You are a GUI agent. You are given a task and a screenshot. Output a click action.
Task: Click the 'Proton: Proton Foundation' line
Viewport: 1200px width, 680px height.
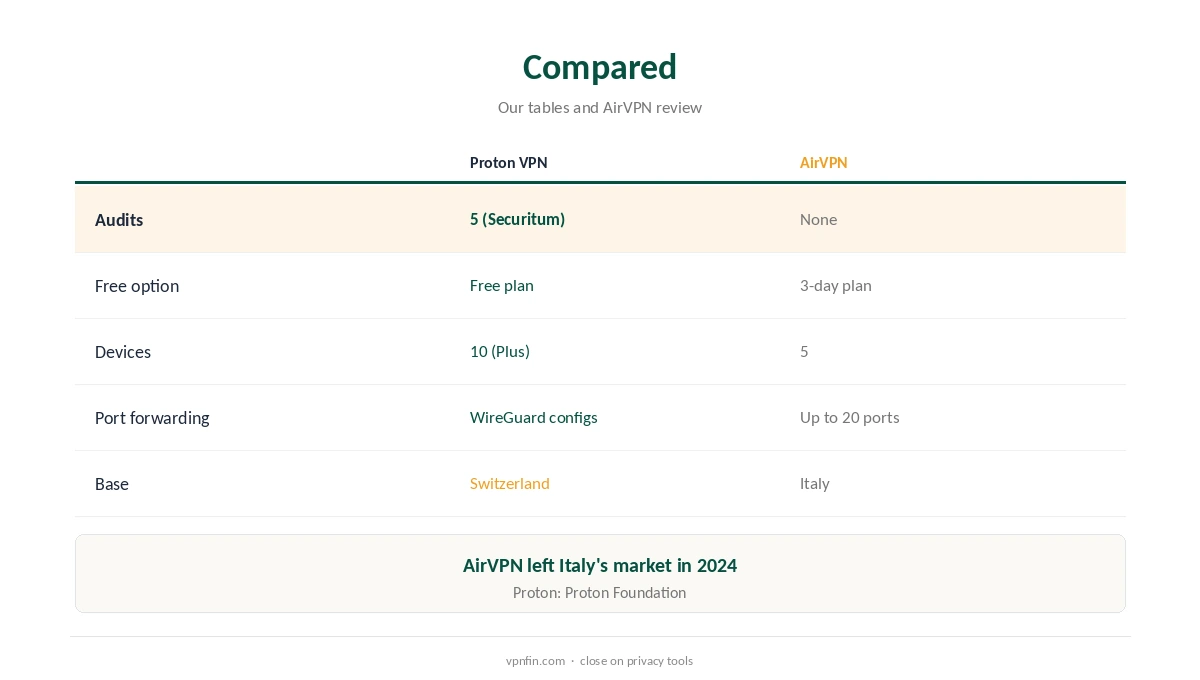pyautogui.click(x=600, y=592)
